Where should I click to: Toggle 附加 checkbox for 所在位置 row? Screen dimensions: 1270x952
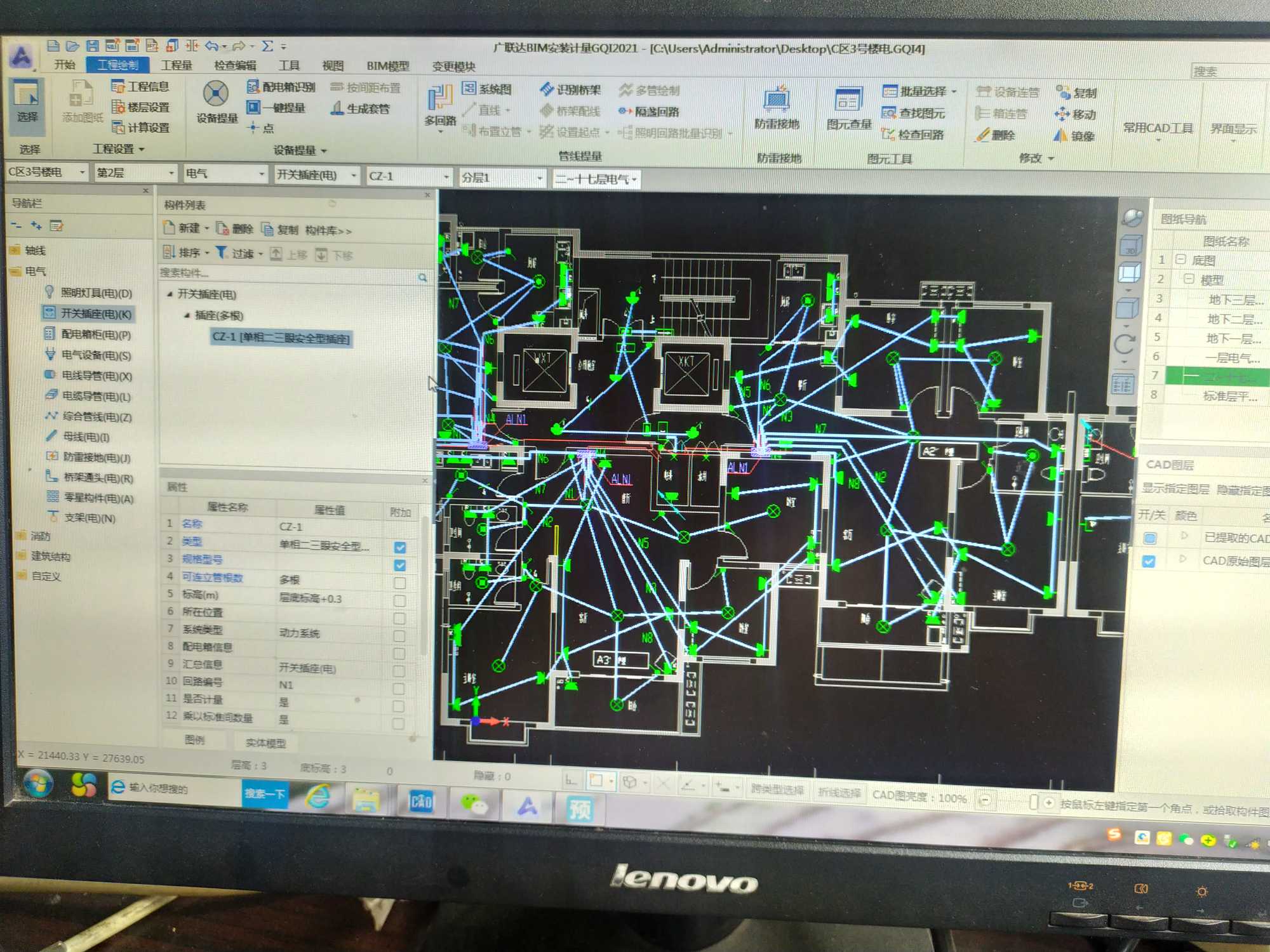click(399, 618)
